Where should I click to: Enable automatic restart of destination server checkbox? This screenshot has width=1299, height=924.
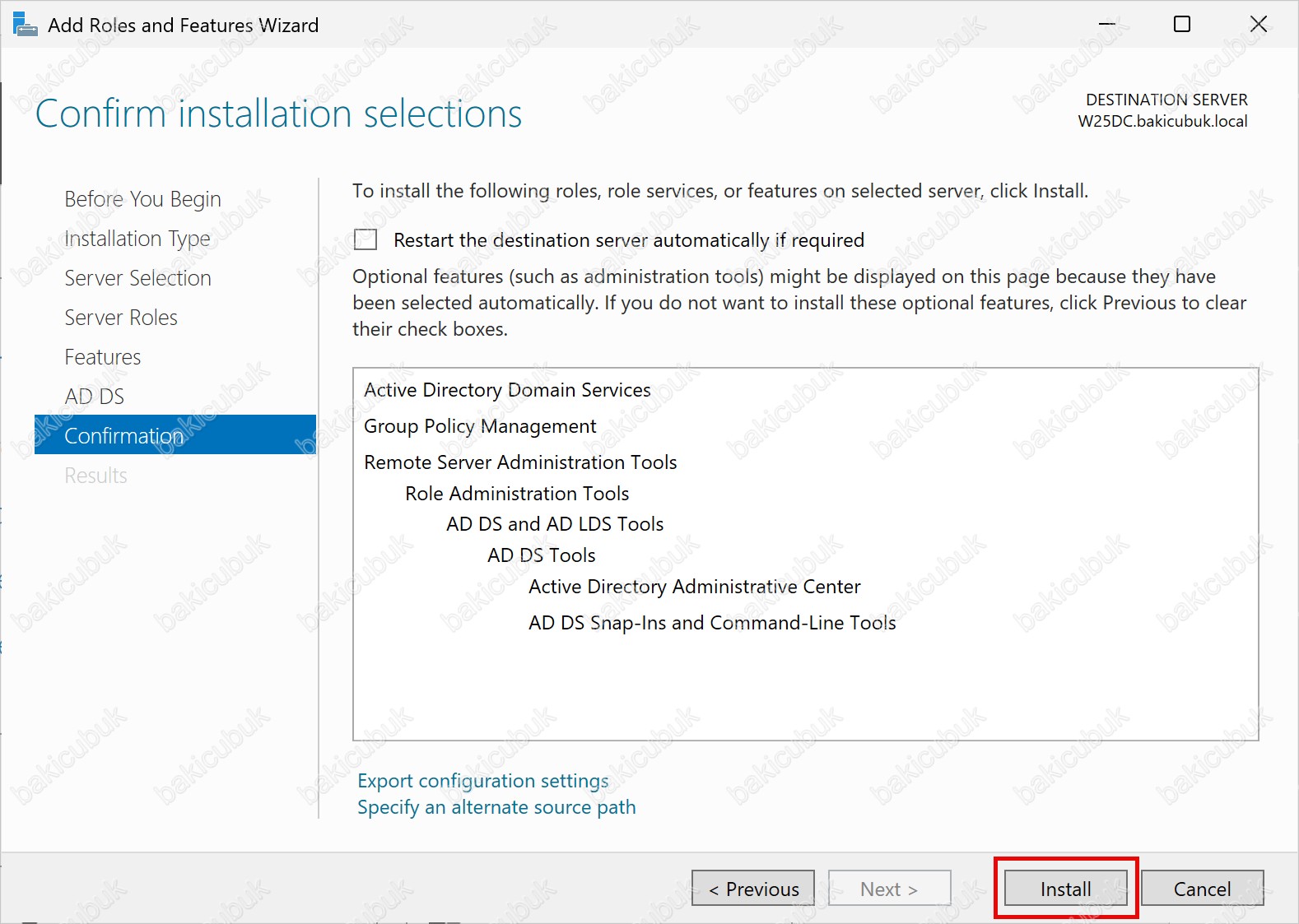[365, 239]
